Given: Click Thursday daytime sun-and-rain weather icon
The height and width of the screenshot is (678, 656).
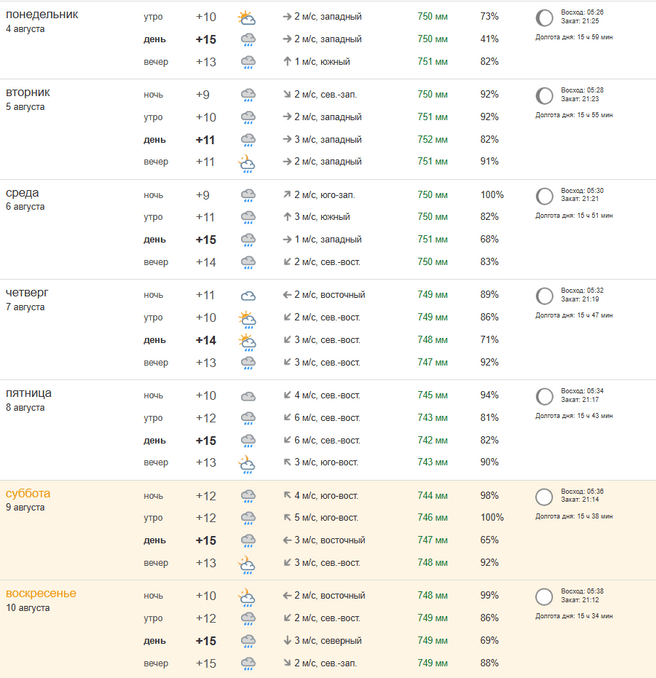Looking at the screenshot, I should point(247,340).
